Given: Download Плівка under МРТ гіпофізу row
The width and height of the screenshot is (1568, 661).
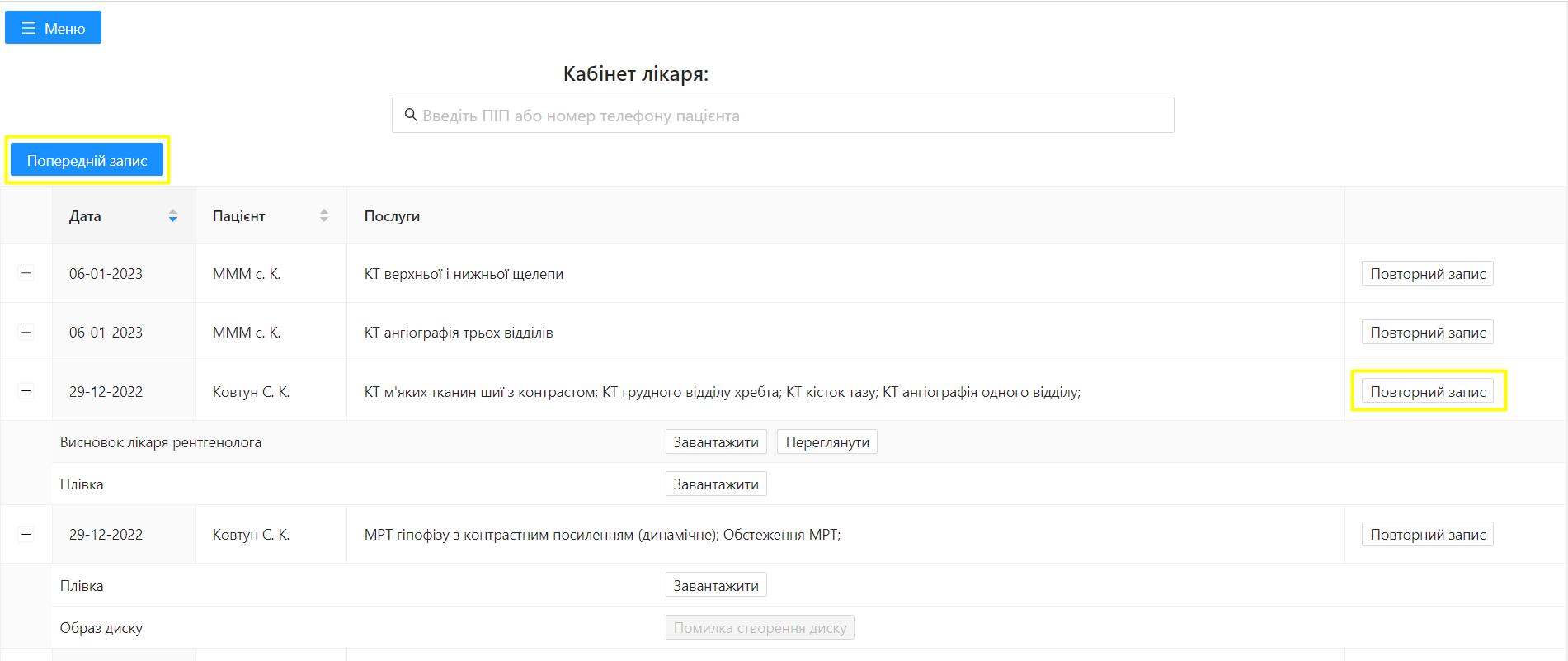Looking at the screenshot, I should 715,586.
